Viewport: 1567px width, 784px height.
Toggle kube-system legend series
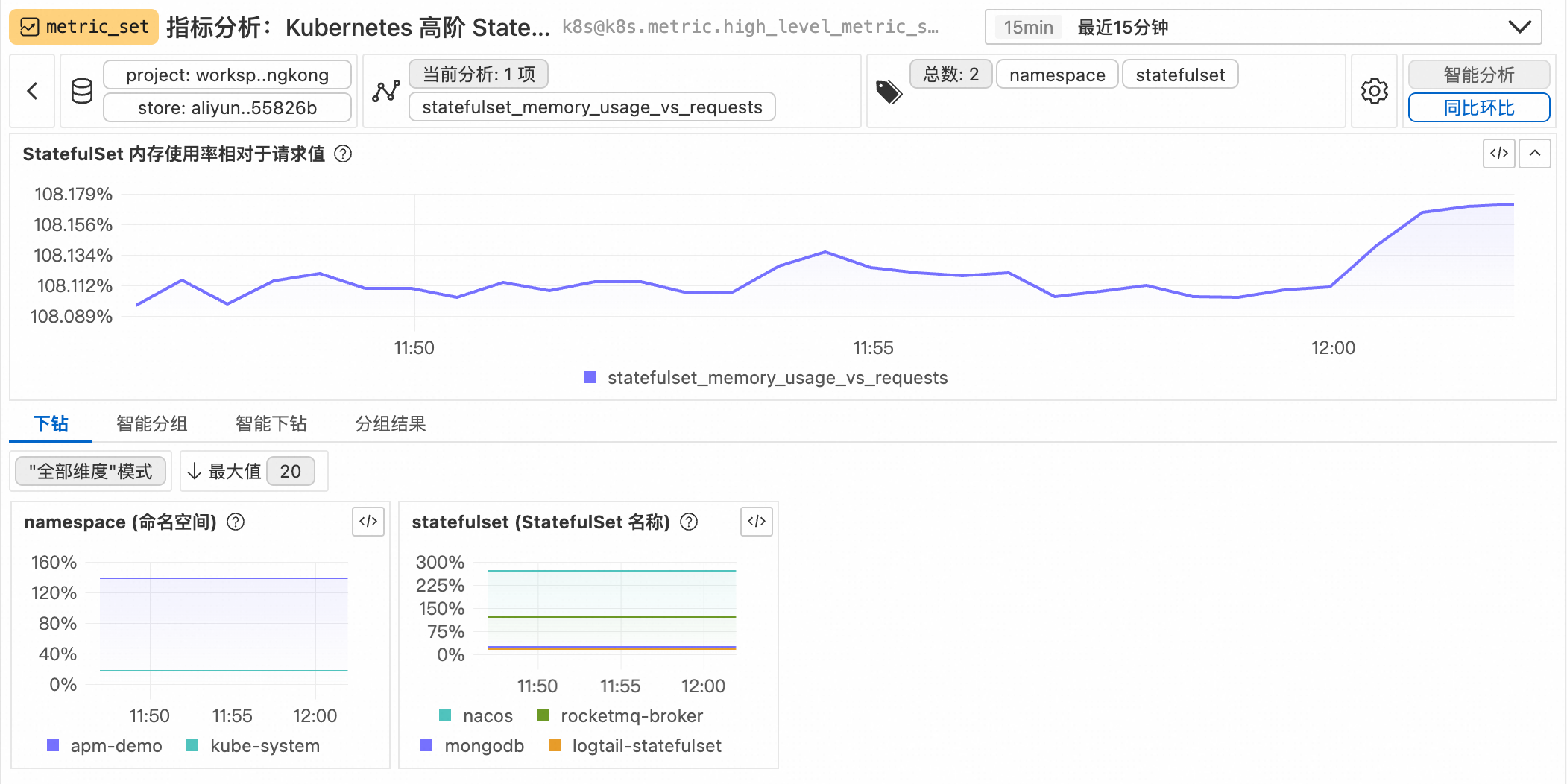(x=253, y=745)
